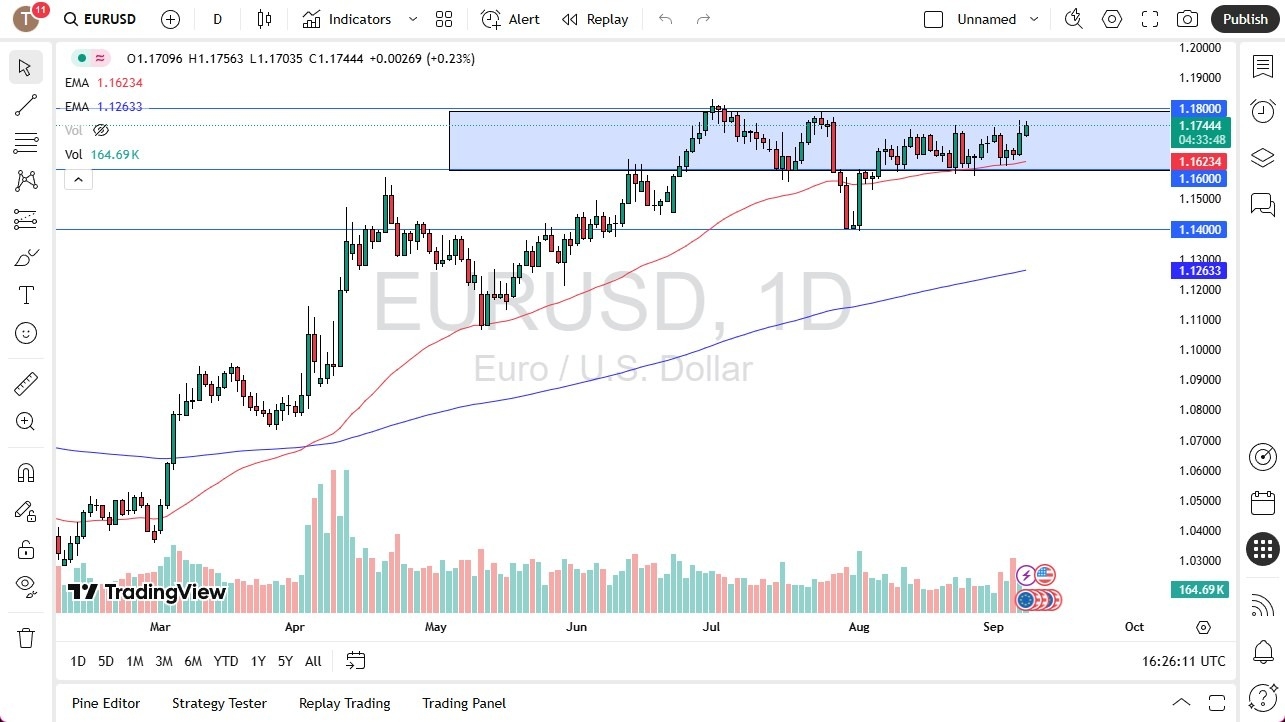Select the Measure ruler tool
The width and height of the screenshot is (1285, 722).
25,383
